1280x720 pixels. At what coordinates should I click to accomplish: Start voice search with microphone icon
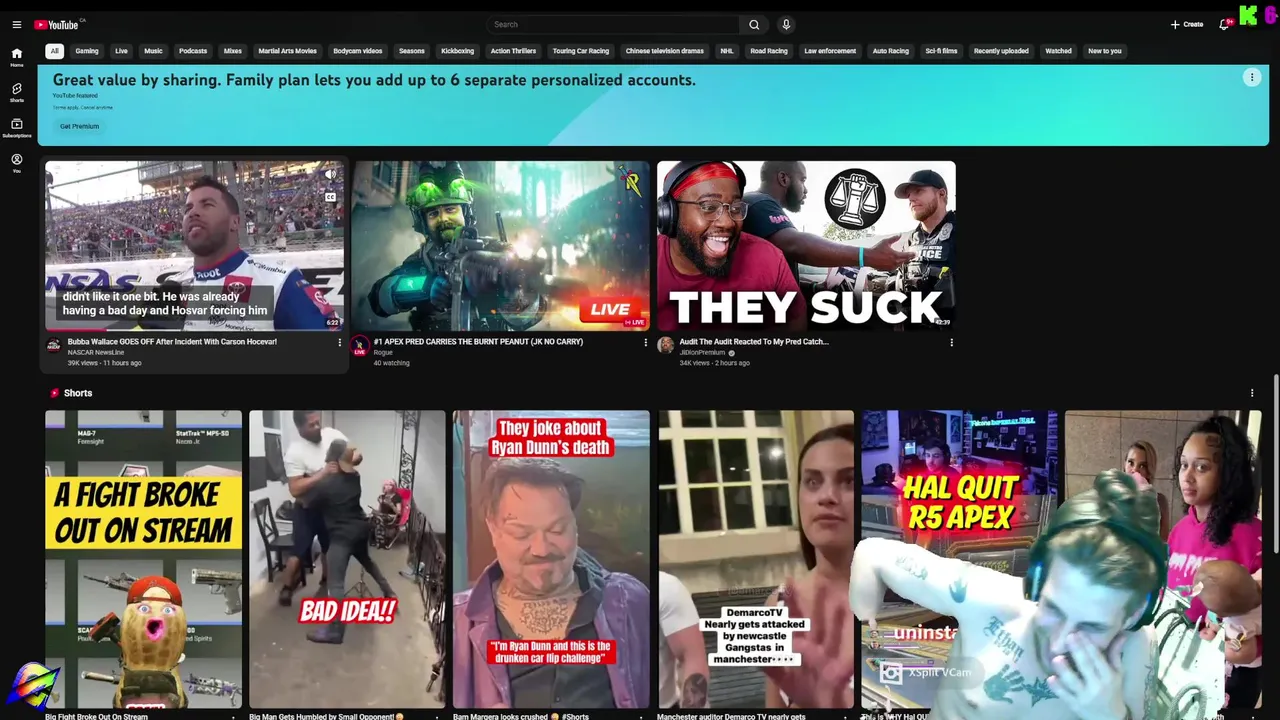pos(786,25)
